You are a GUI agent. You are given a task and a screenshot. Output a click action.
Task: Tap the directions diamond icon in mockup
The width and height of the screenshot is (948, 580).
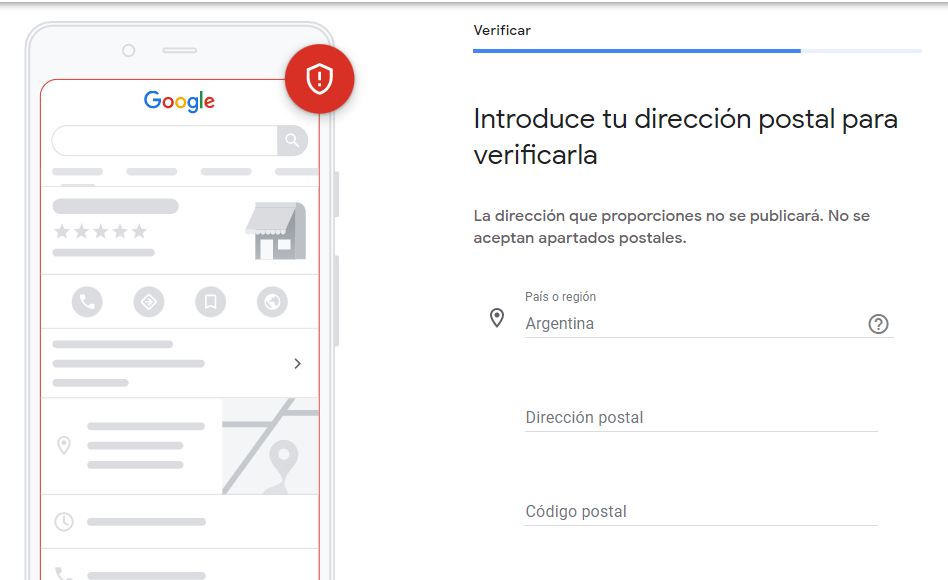149,302
